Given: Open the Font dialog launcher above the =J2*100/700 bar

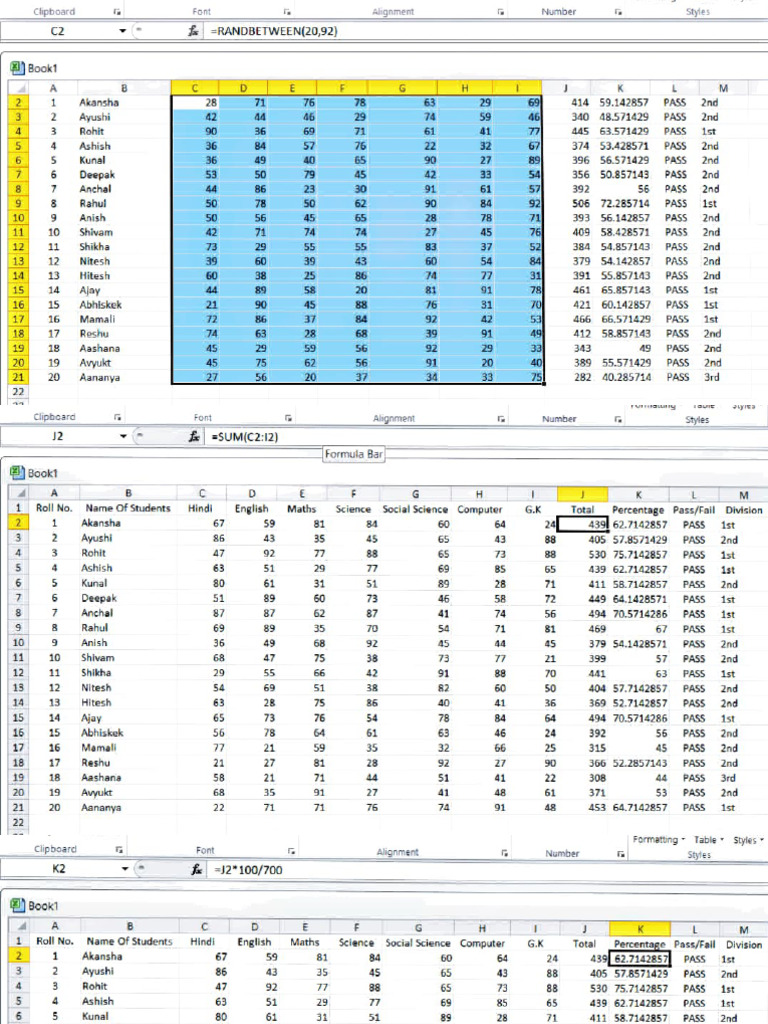Looking at the screenshot, I should [291, 851].
